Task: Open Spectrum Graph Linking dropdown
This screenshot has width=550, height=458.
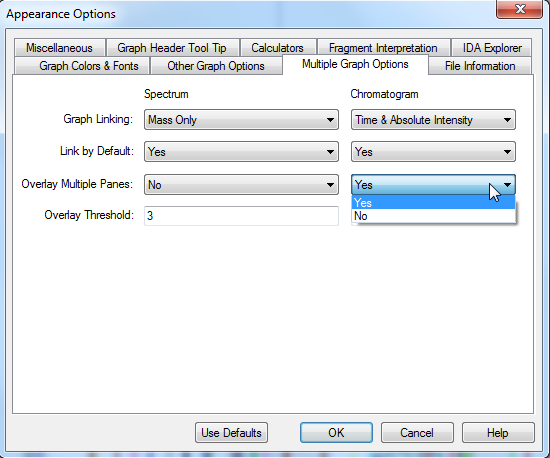Action: 241,120
